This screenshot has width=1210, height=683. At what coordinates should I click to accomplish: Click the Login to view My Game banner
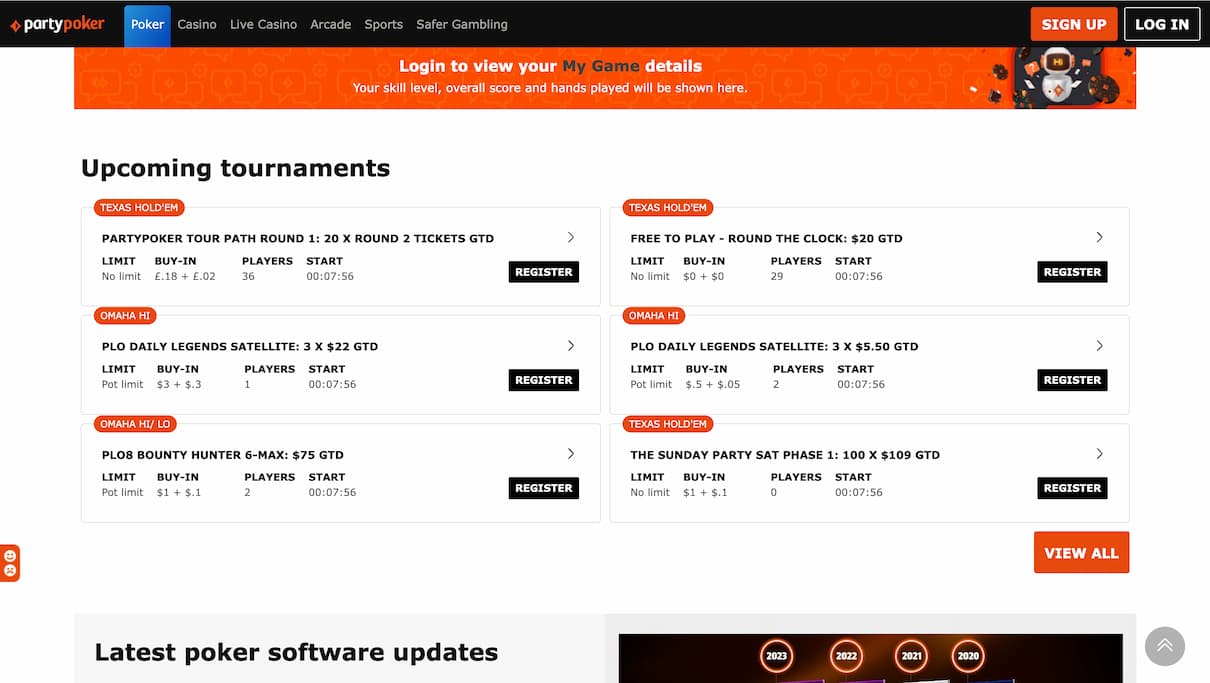point(605,78)
